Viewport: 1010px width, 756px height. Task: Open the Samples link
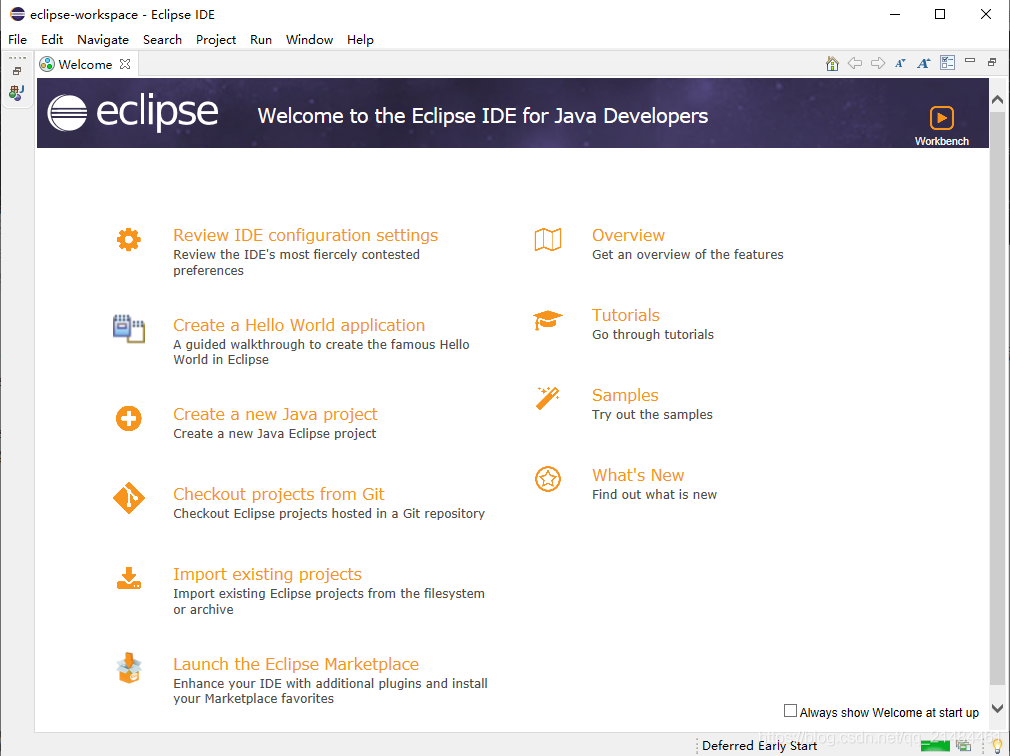[x=625, y=395]
